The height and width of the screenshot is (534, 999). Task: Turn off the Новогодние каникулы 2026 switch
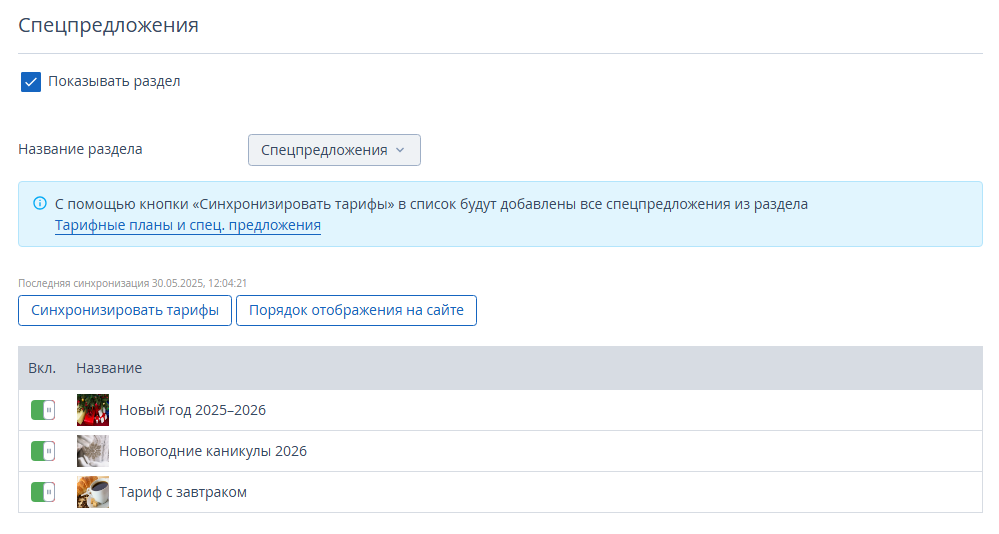point(43,451)
